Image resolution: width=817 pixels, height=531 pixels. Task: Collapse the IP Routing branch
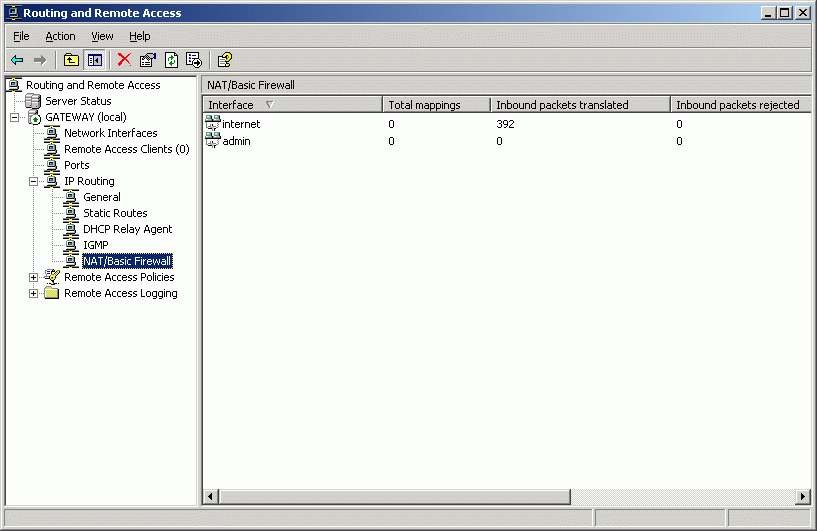pyautogui.click(x=33, y=181)
